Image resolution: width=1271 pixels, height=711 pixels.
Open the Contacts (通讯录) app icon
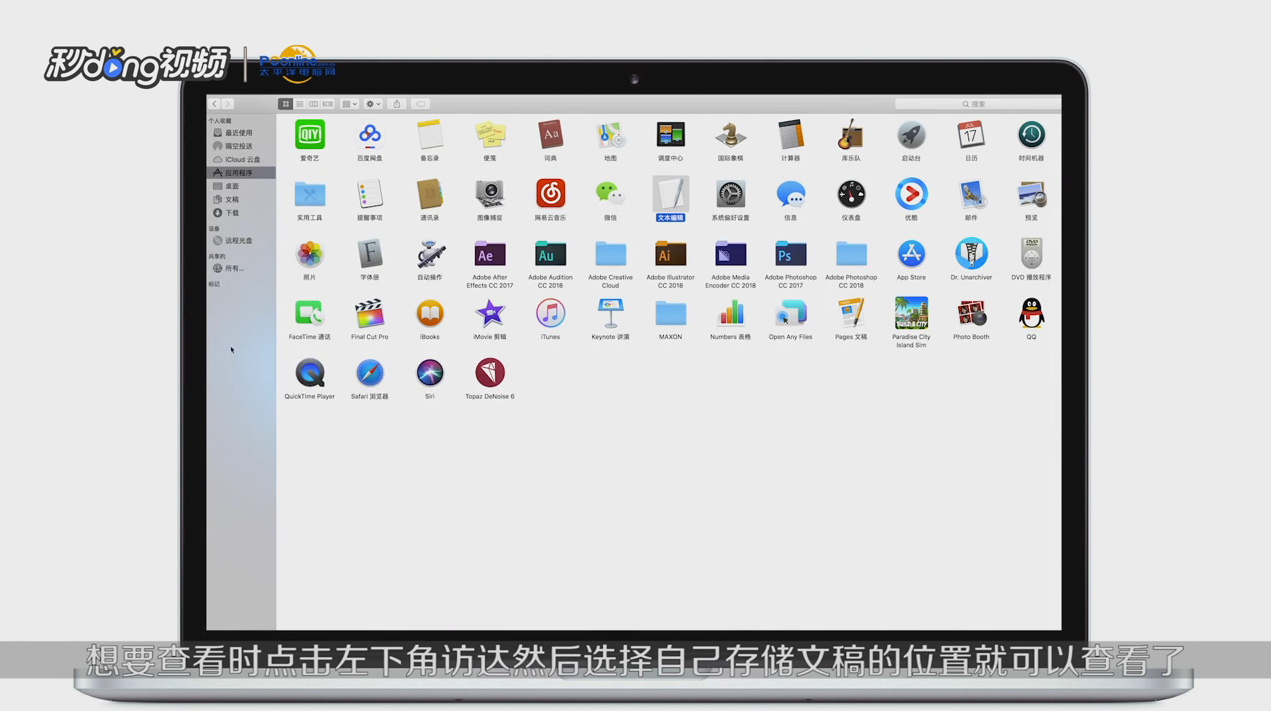point(430,194)
